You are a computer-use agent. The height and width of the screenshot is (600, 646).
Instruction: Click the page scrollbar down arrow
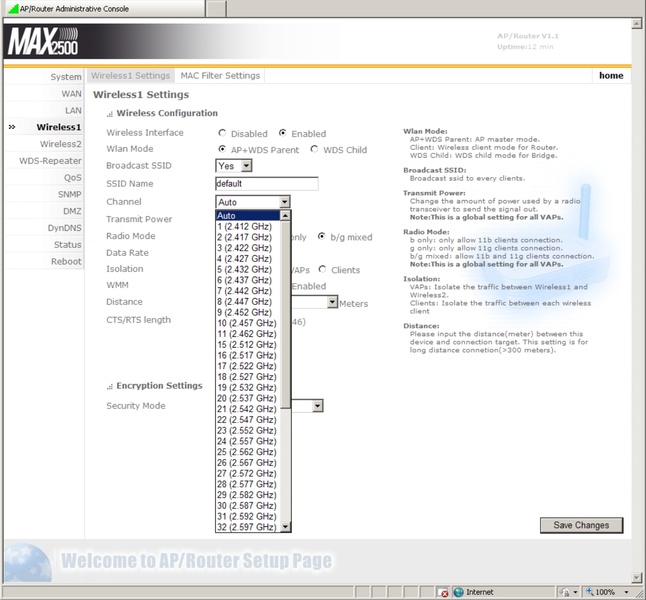click(x=636, y=577)
